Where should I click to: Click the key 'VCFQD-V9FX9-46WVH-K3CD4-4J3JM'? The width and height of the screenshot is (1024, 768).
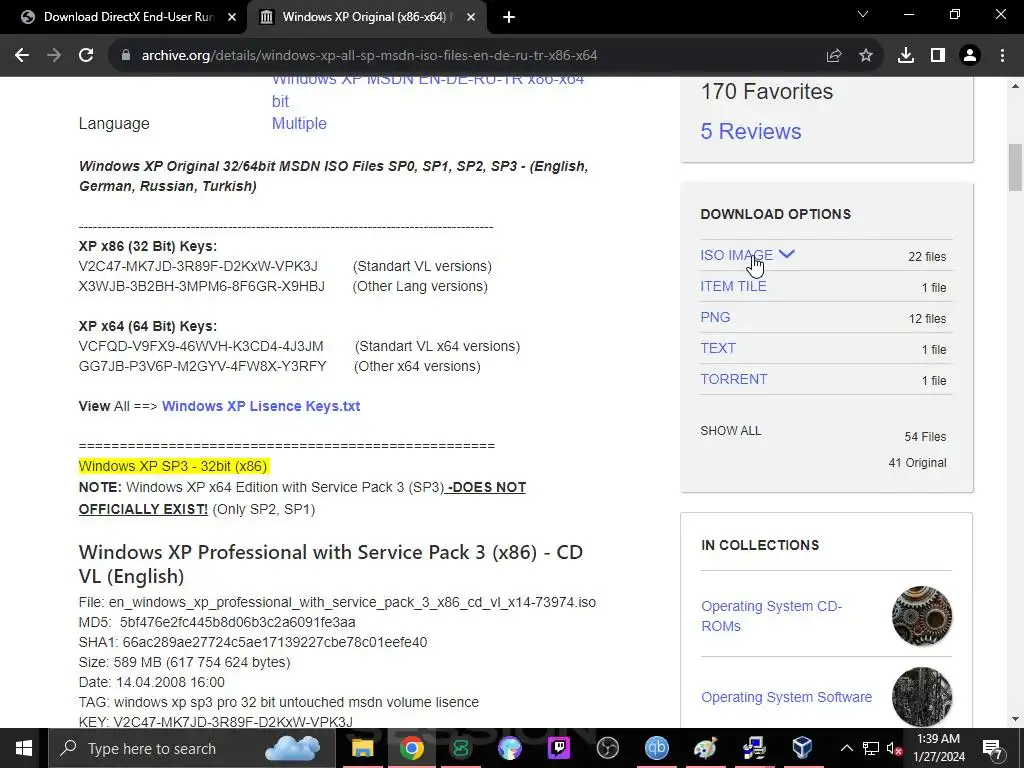pyautogui.click(x=201, y=346)
